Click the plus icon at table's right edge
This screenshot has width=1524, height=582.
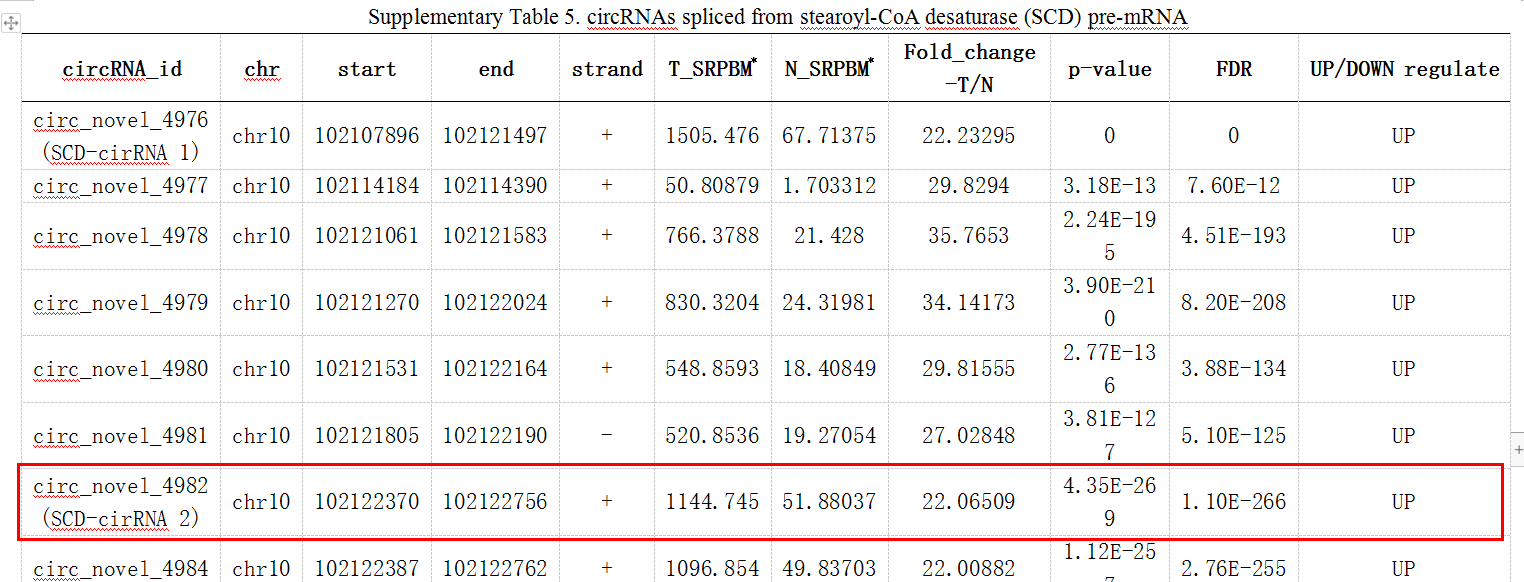point(1517,449)
